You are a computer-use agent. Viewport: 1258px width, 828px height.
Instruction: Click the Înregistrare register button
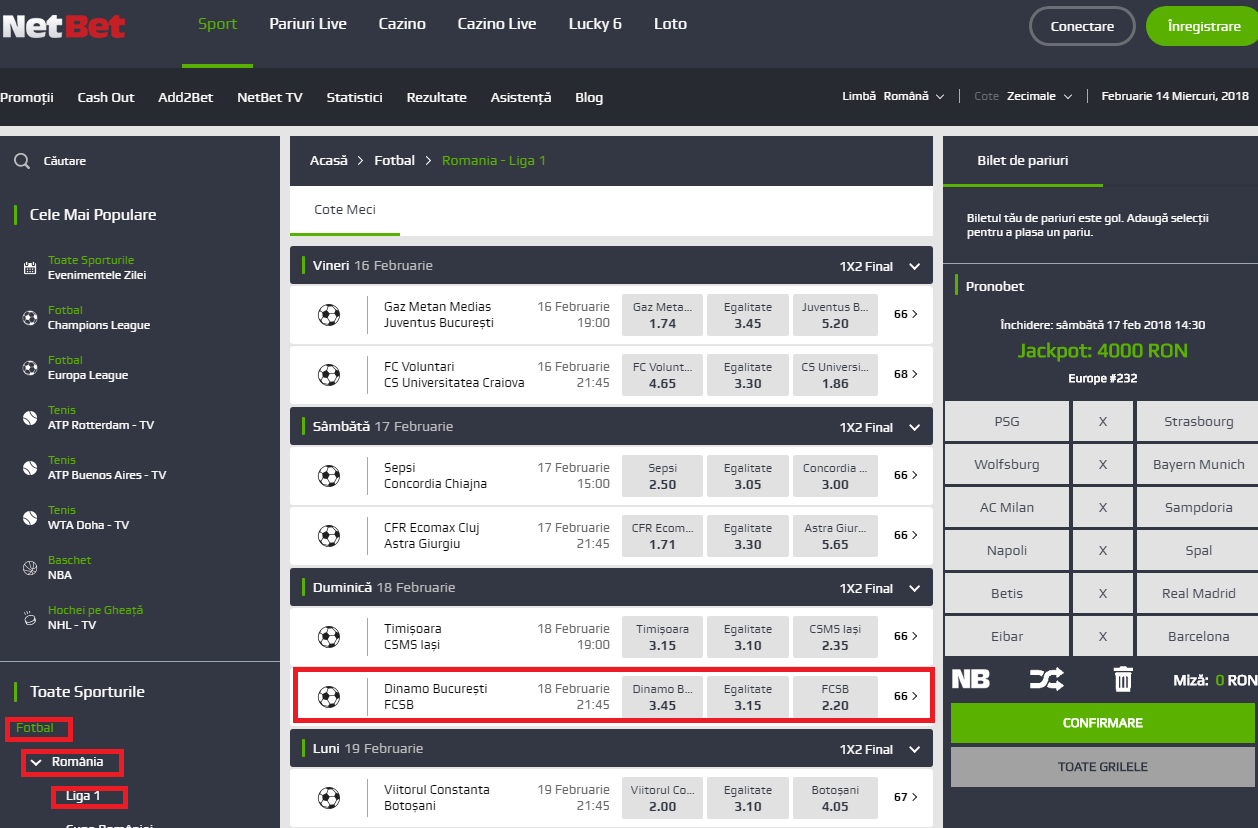pos(1202,27)
